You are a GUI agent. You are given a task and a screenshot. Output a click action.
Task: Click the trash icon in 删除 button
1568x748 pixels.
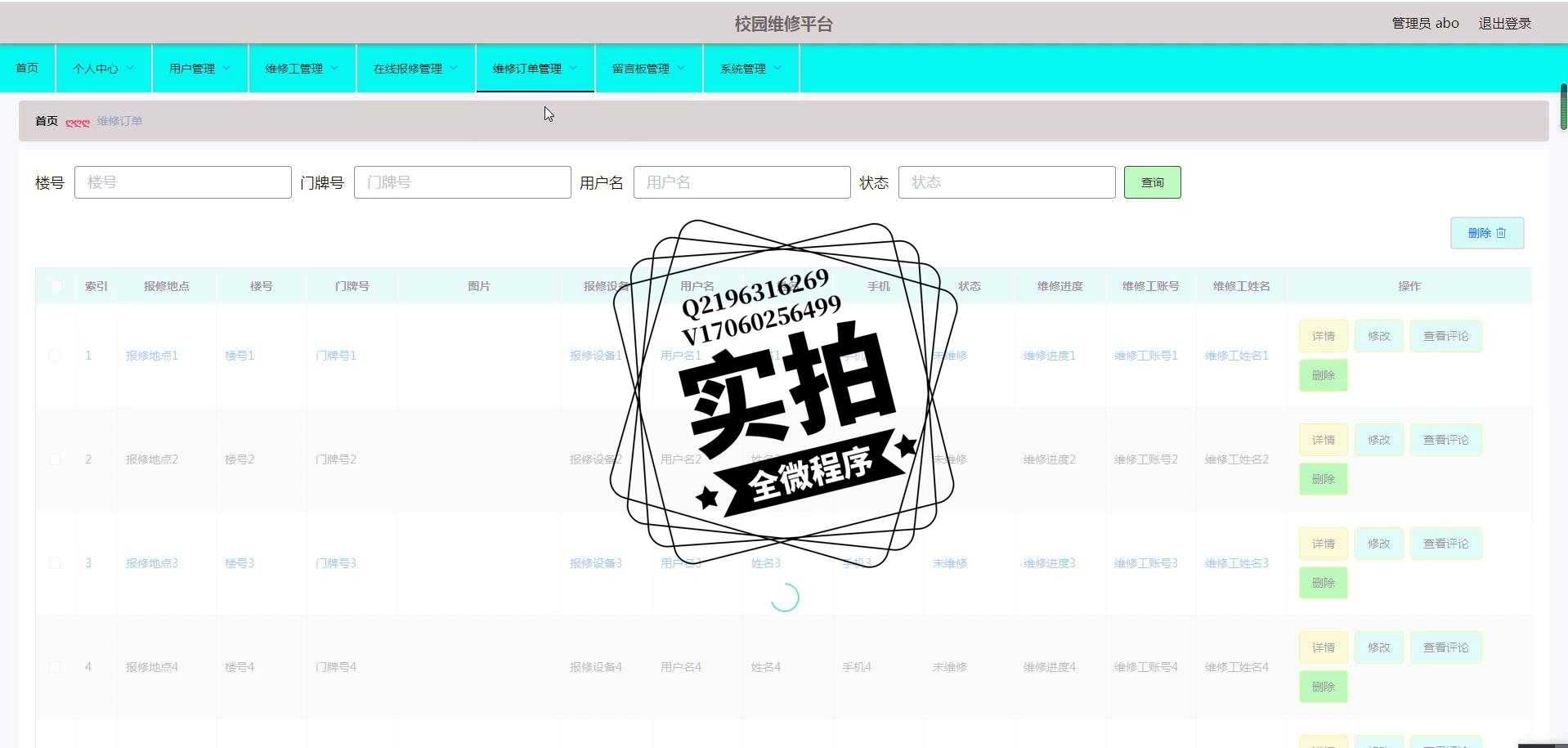pyautogui.click(x=1501, y=233)
